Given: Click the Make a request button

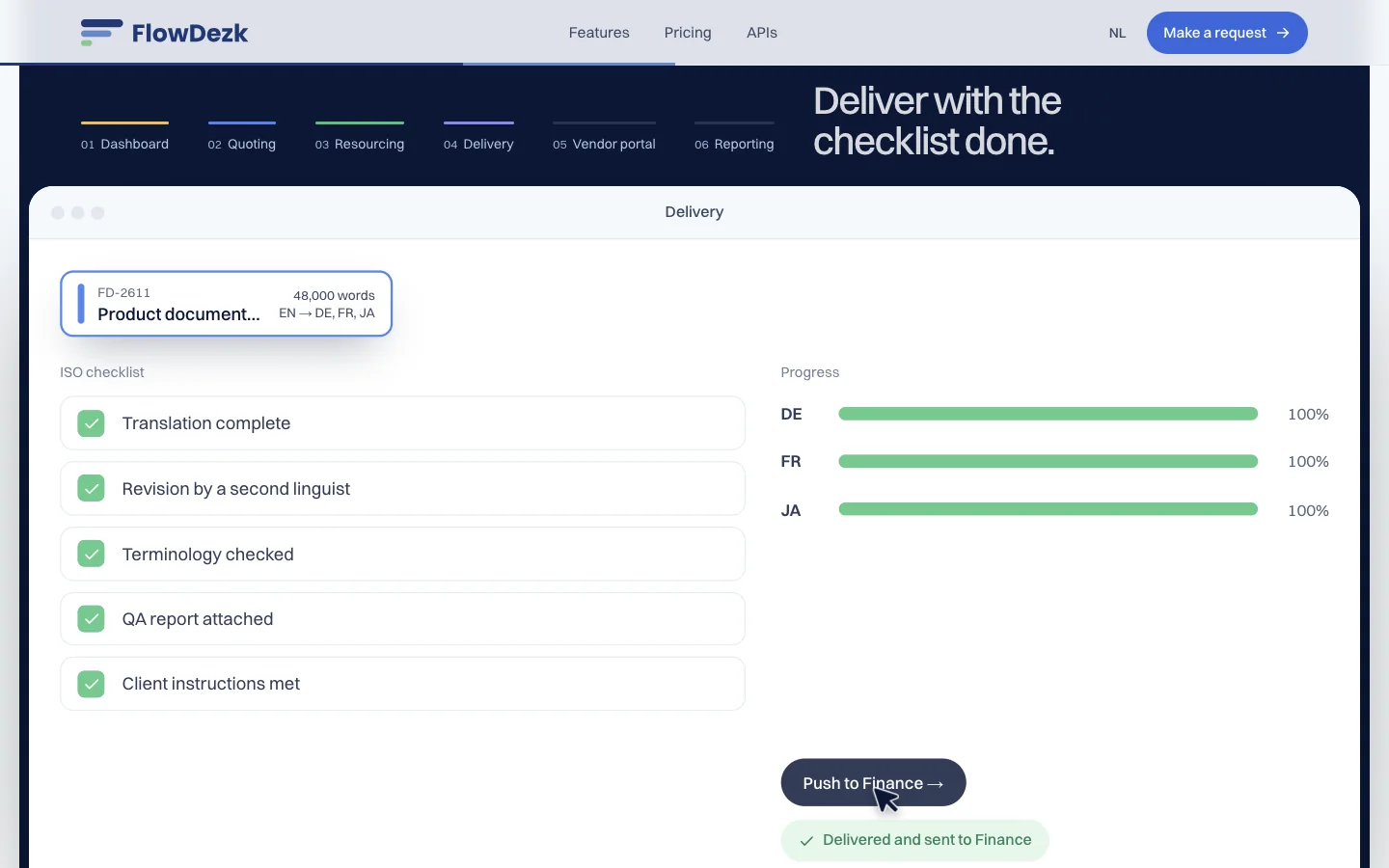Looking at the screenshot, I should (1227, 33).
